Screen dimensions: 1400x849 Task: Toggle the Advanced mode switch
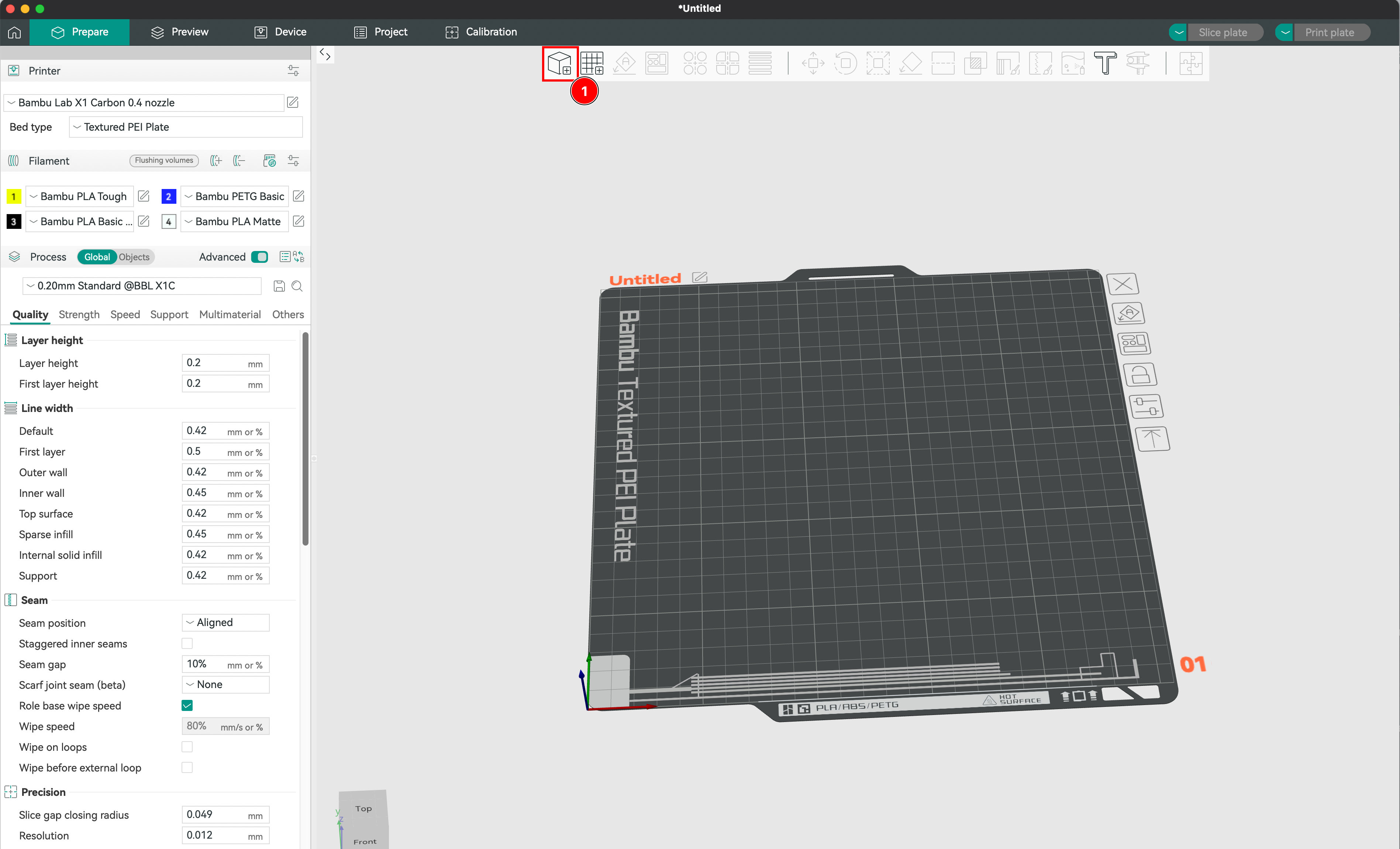point(260,257)
